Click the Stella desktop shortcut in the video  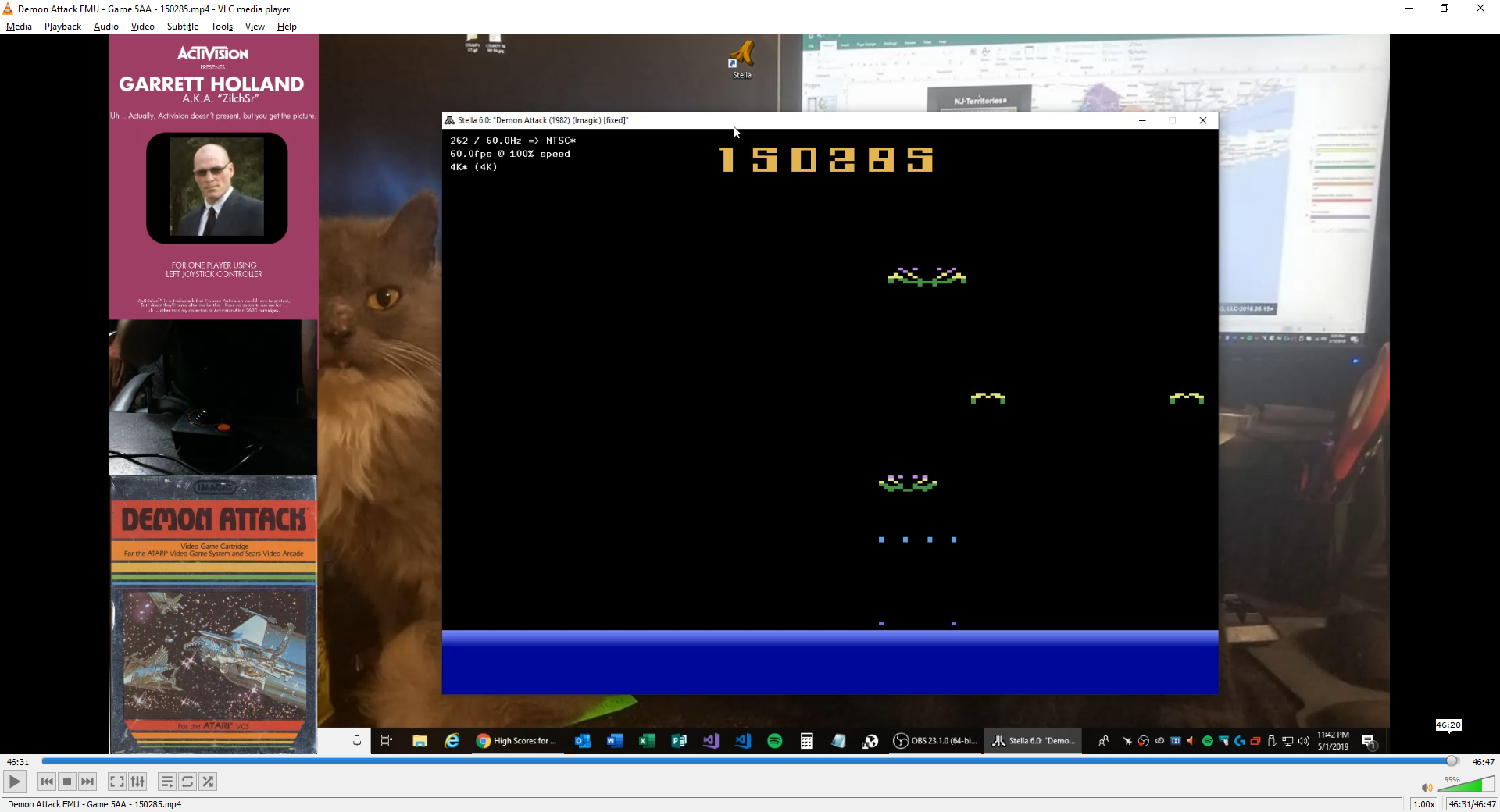point(741,60)
